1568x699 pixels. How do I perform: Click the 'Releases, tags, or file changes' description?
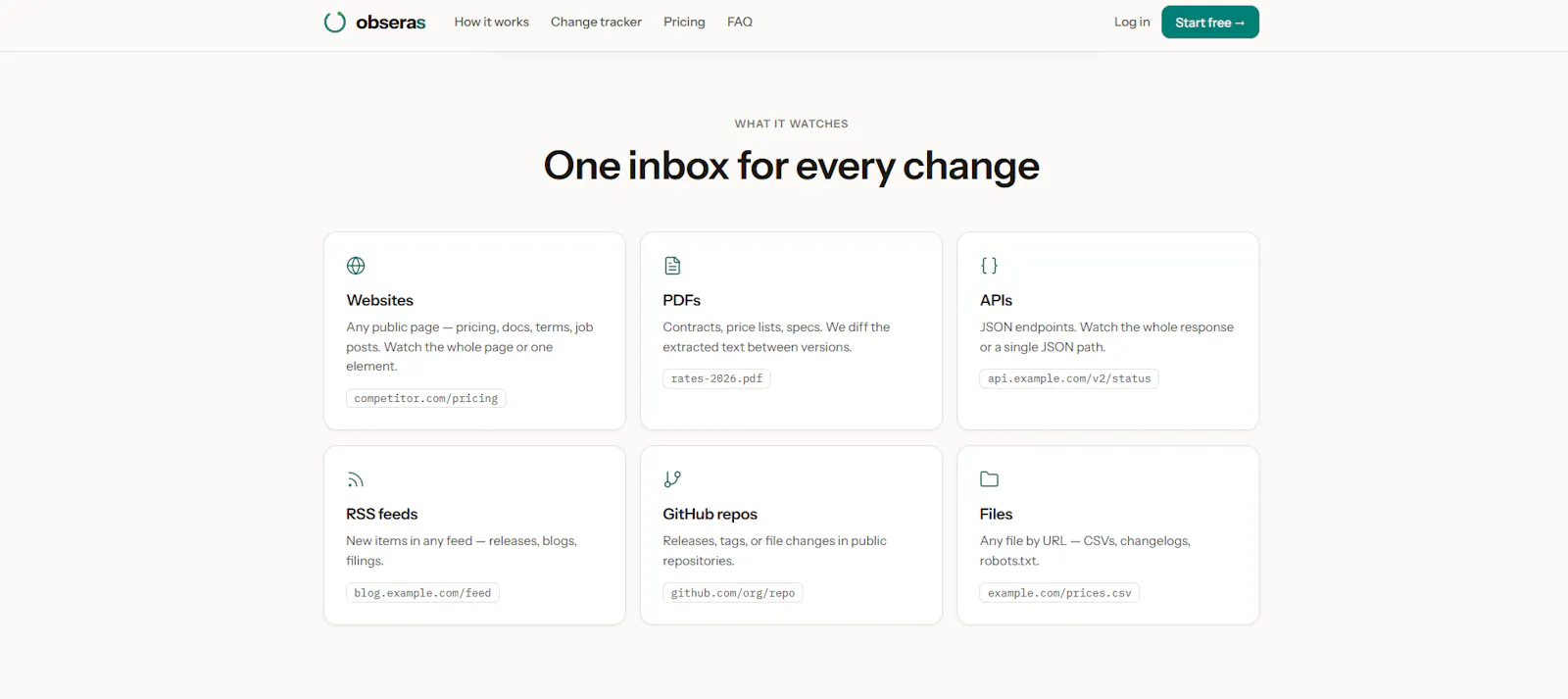click(x=774, y=551)
